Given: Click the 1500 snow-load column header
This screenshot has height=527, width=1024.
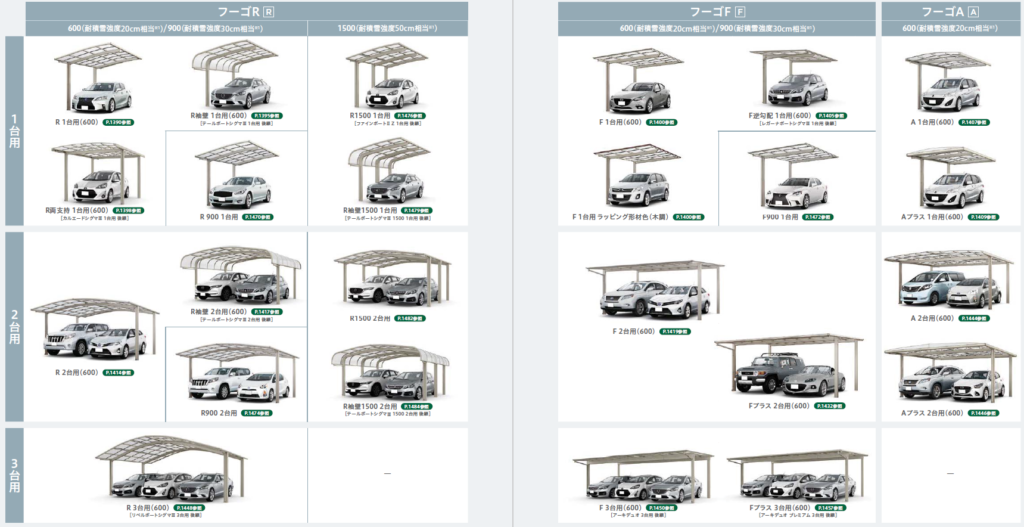Looking at the screenshot, I should click(388, 29).
